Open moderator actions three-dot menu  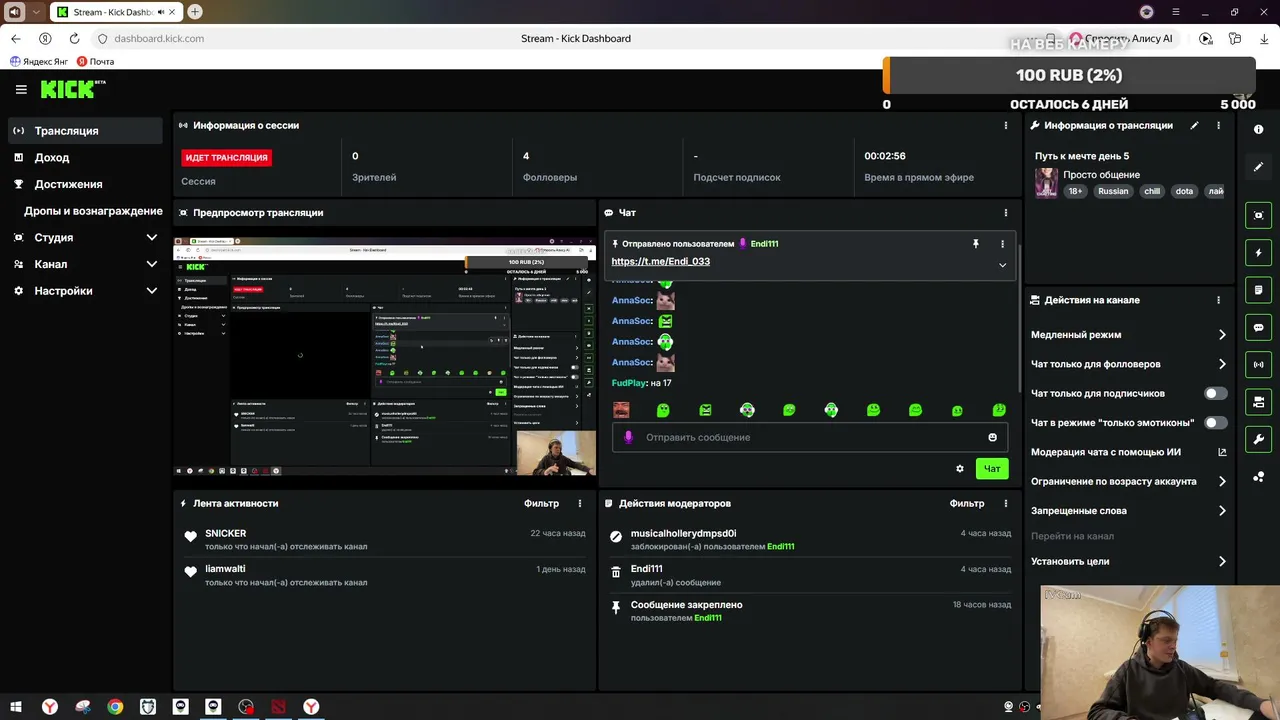1006,503
